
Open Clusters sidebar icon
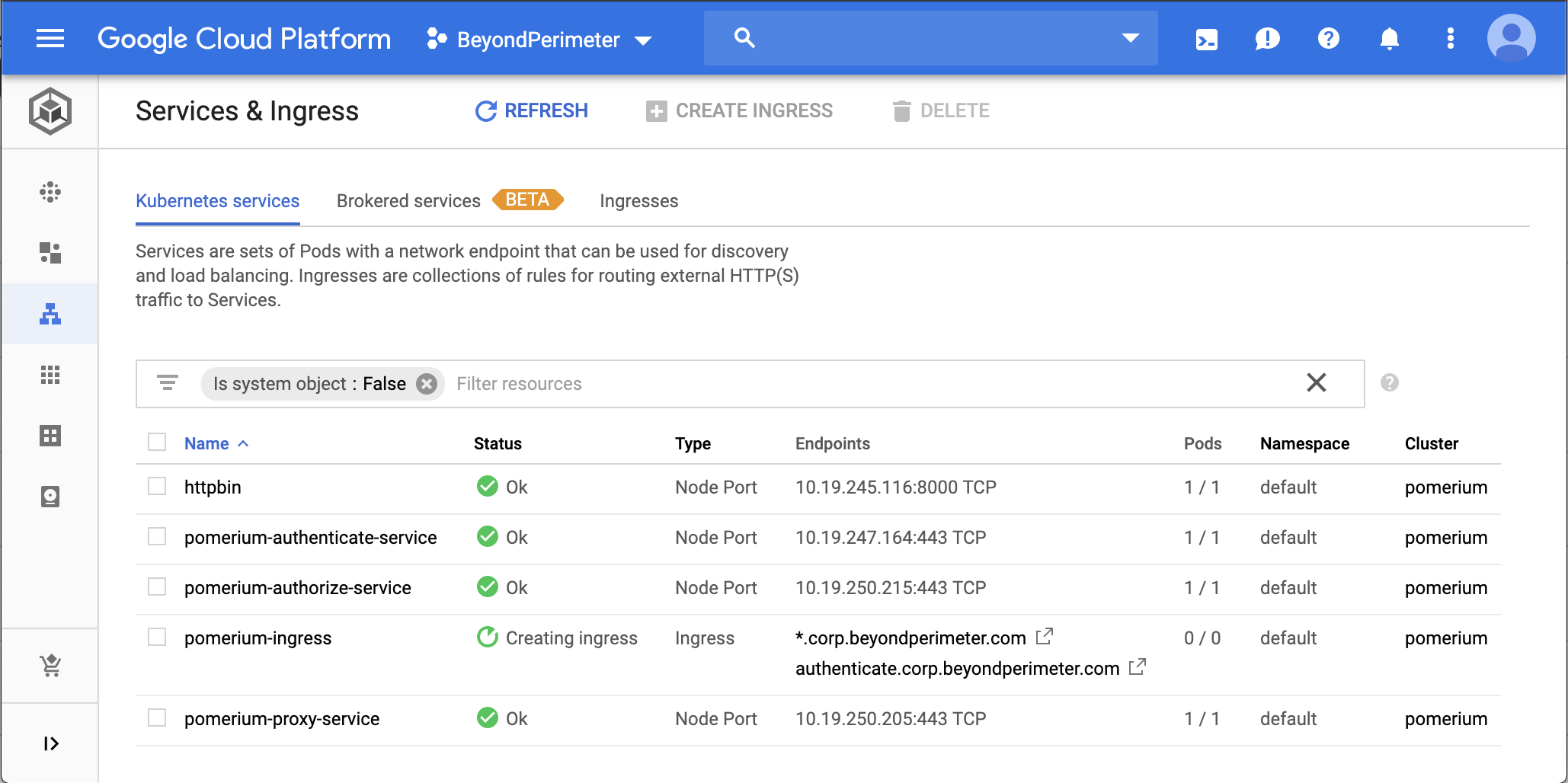50,192
